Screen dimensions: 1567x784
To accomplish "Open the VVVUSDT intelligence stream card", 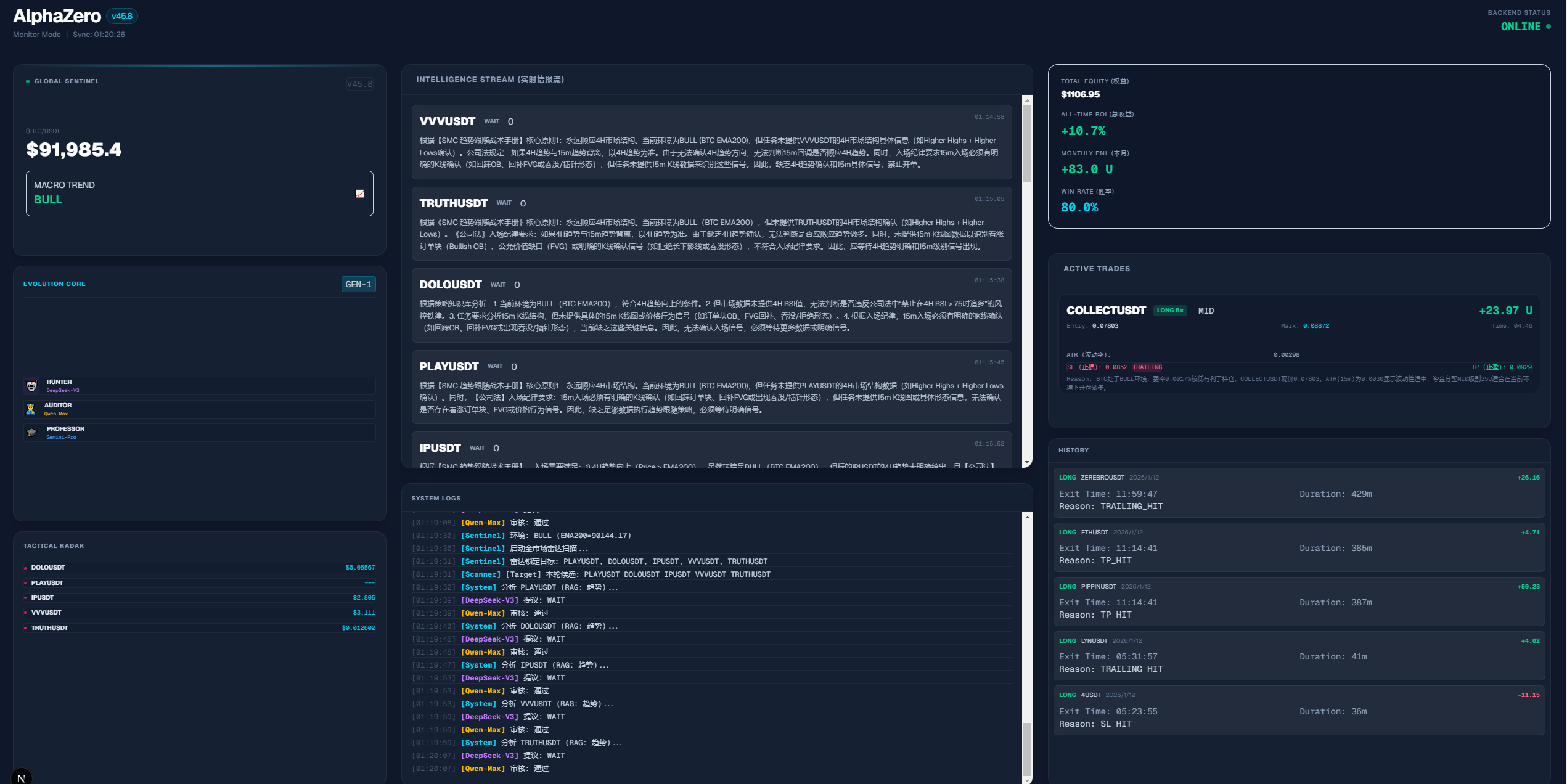I will 711,142.
